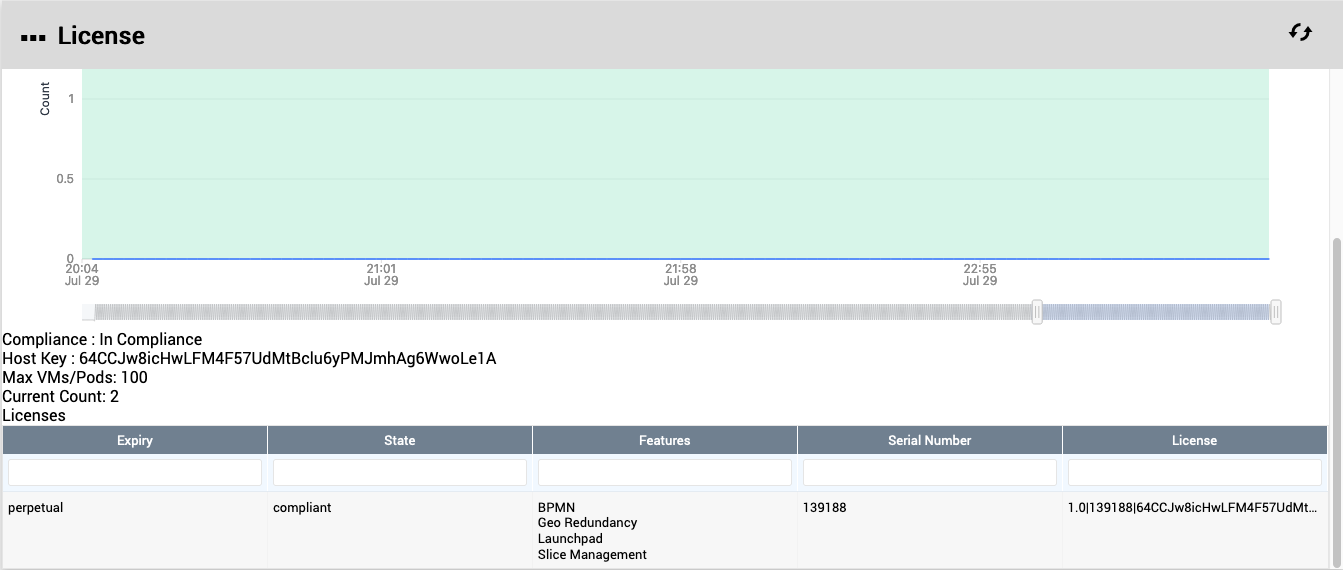
Task: Focus the License column filter field
Action: pyautogui.click(x=1195, y=472)
